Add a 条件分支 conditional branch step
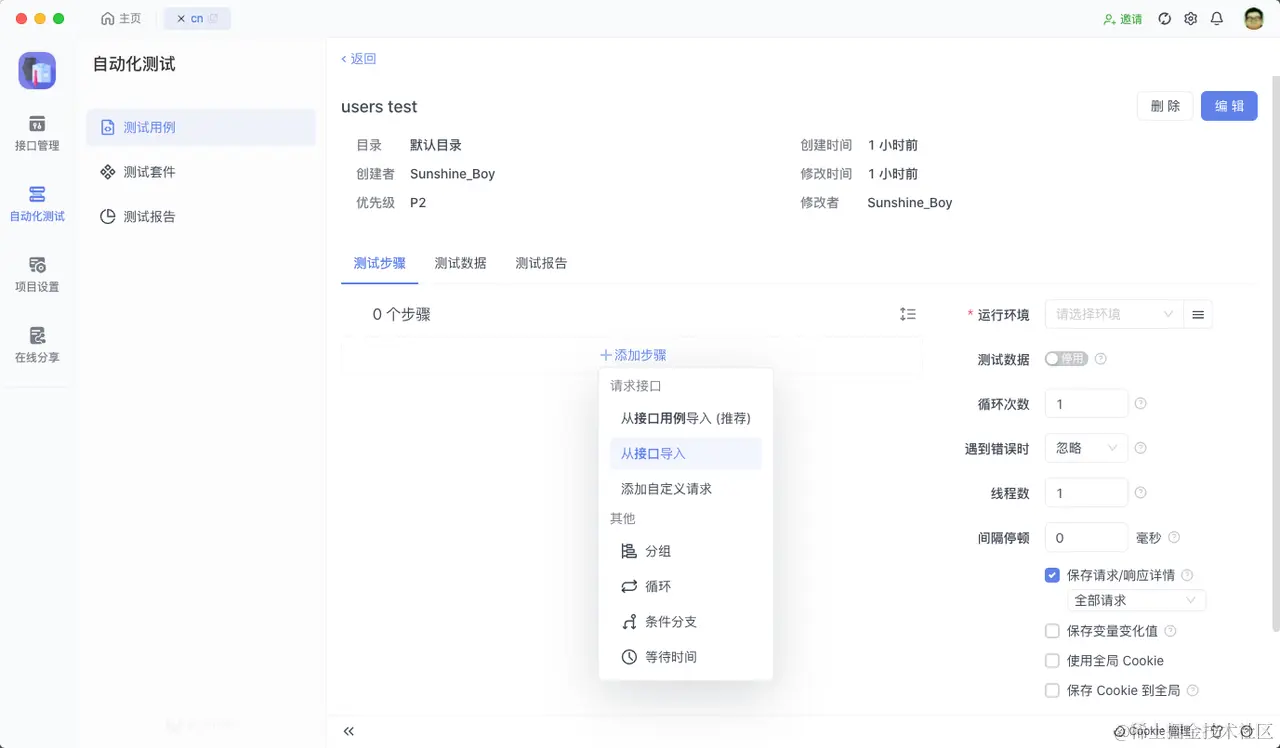Image resolution: width=1280 pixels, height=748 pixels. [x=685, y=622]
